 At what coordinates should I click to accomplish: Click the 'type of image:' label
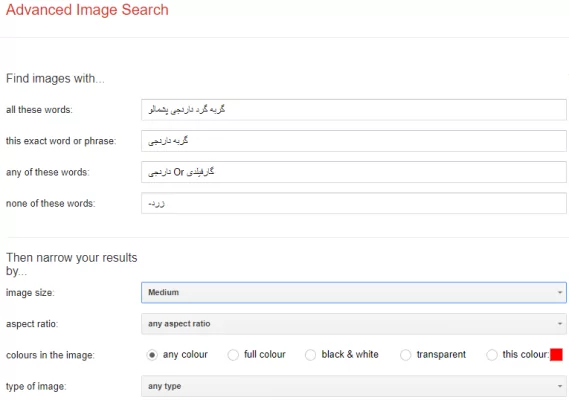point(36,386)
